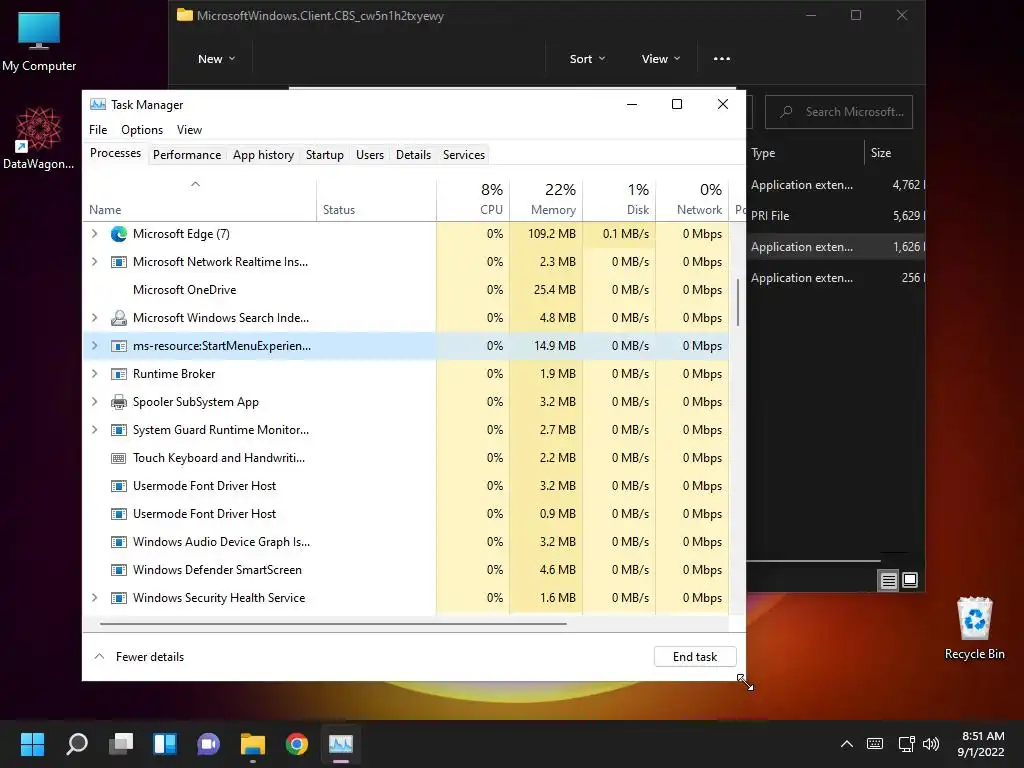Screen dimensions: 1024x768
Task: Click Task Manager taskbar icon
Action: tap(341, 743)
